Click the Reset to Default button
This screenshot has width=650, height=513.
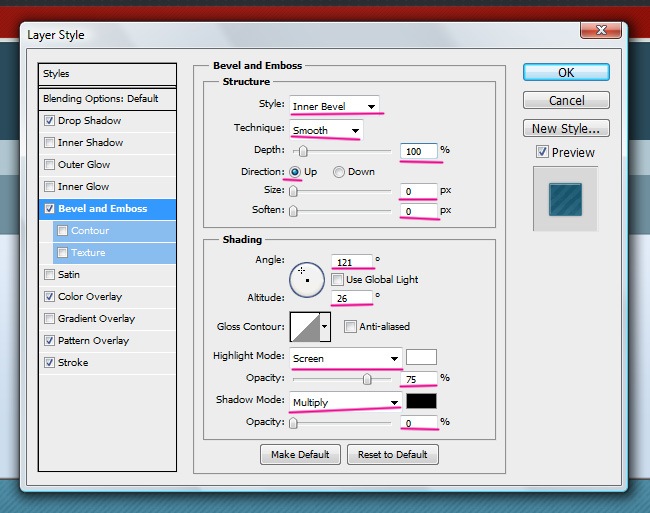click(x=393, y=455)
